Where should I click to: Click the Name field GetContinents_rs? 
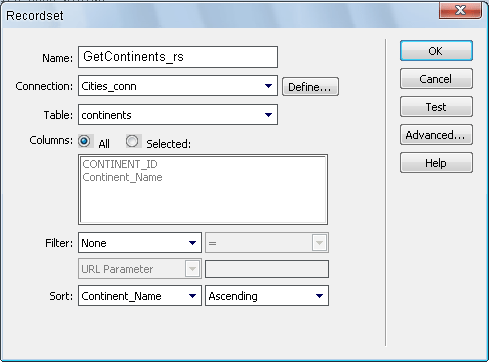[x=178, y=57]
